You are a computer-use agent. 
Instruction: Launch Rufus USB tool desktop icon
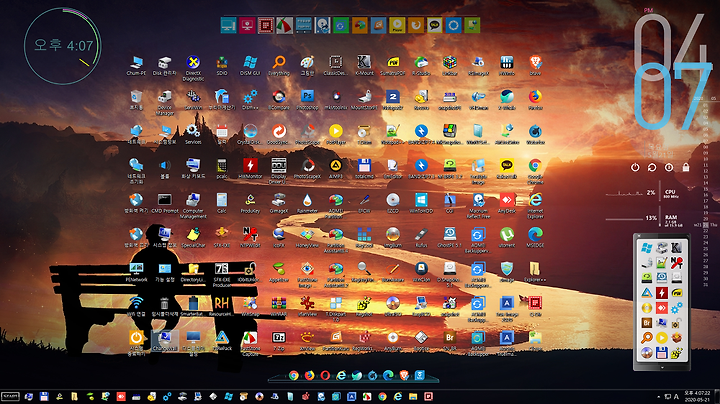pos(421,237)
